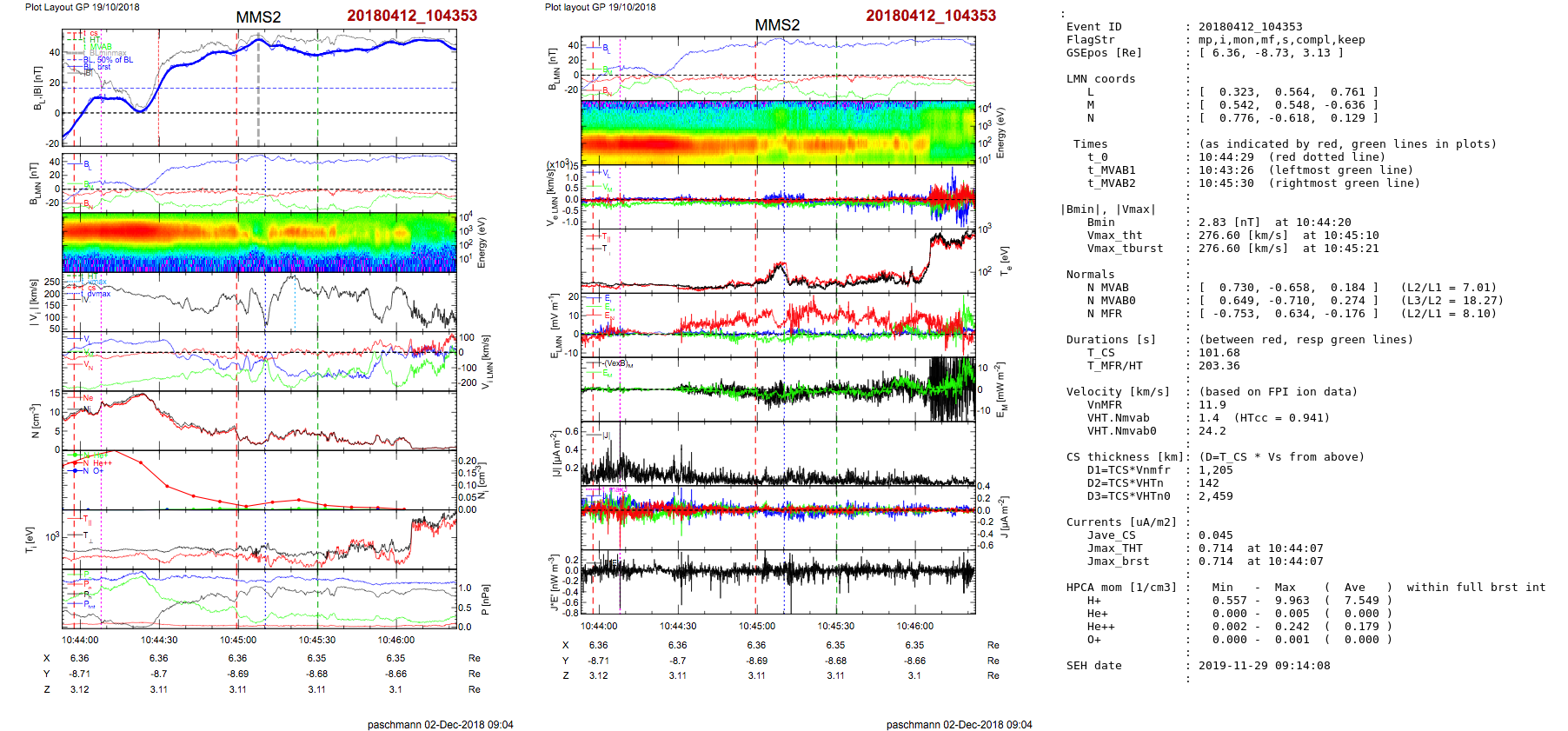Click the top-left Plot Layout GP 19/10/2018 text

point(82,7)
